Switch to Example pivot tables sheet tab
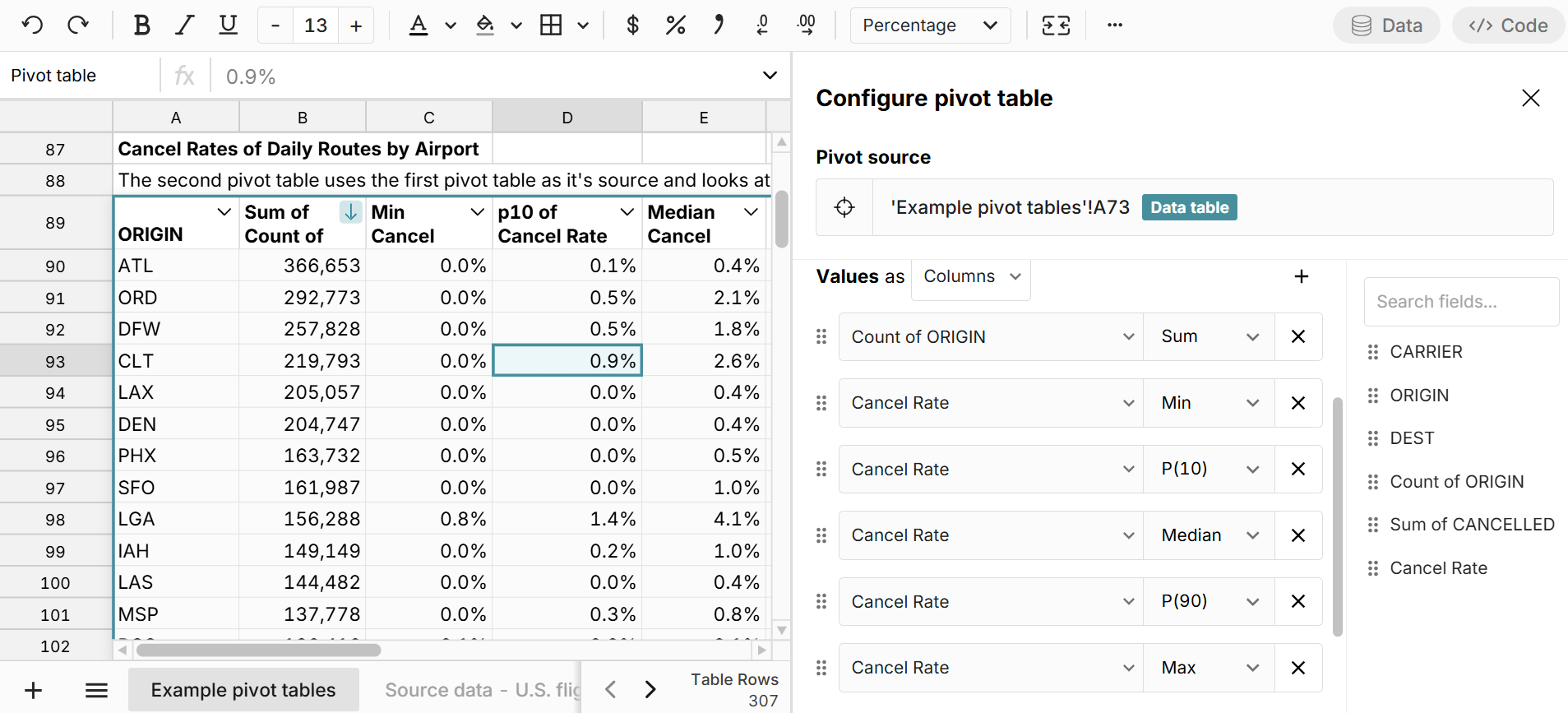 point(243,690)
